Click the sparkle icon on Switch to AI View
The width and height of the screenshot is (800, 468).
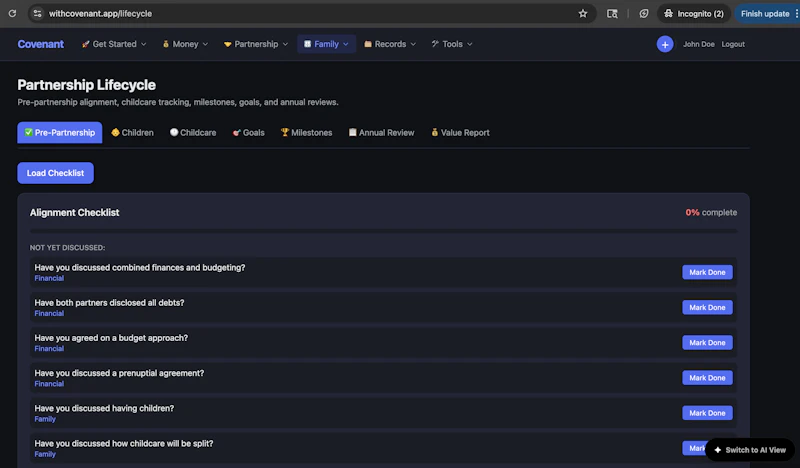[x=717, y=450]
